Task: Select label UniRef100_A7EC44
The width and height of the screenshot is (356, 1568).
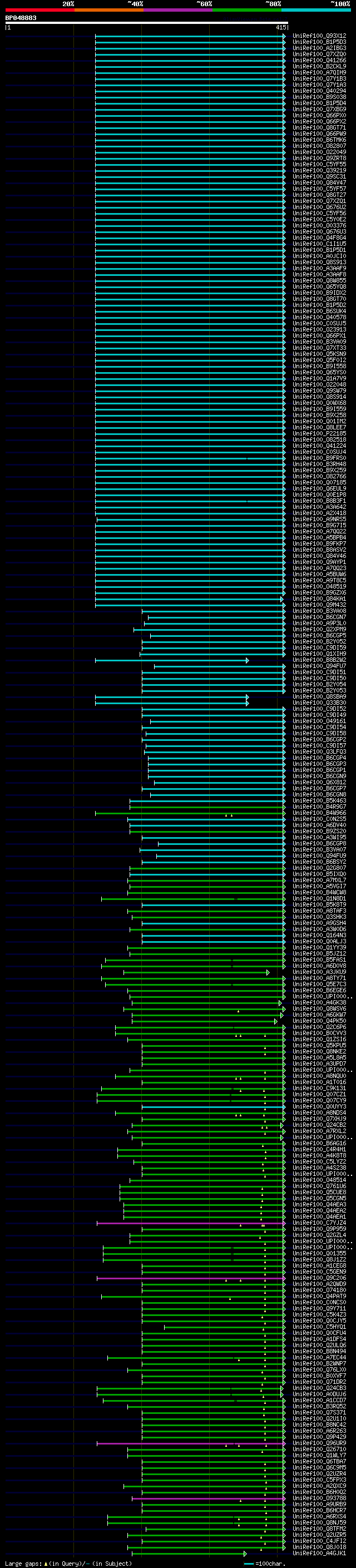Action: coord(319,1358)
